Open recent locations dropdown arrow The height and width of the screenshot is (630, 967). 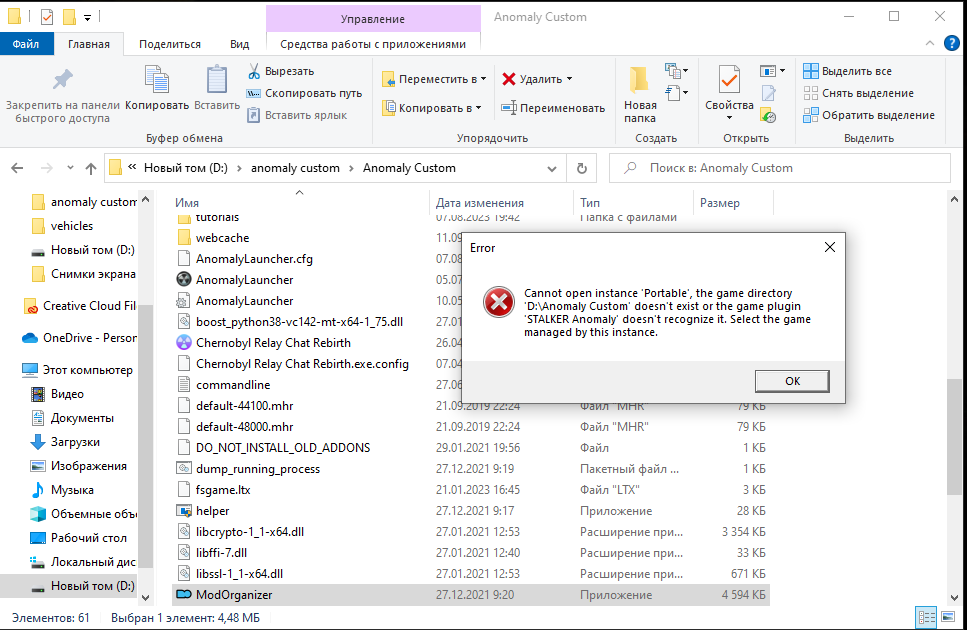(x=70, y=168)
